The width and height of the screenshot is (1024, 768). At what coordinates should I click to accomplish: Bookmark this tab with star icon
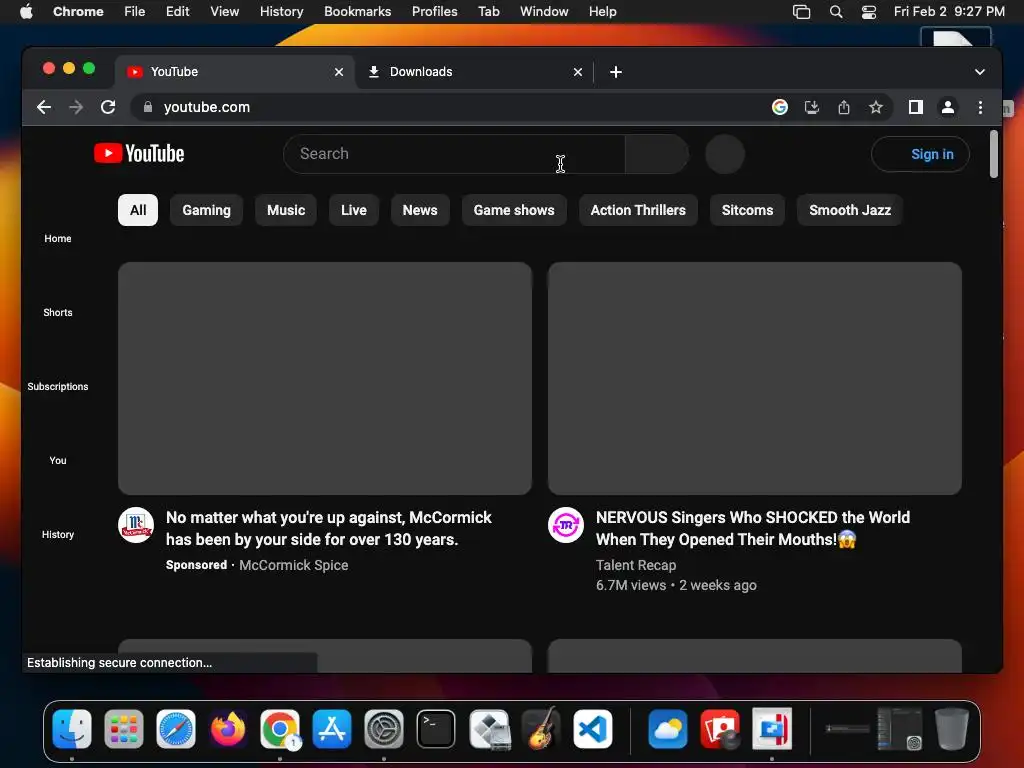876,107
